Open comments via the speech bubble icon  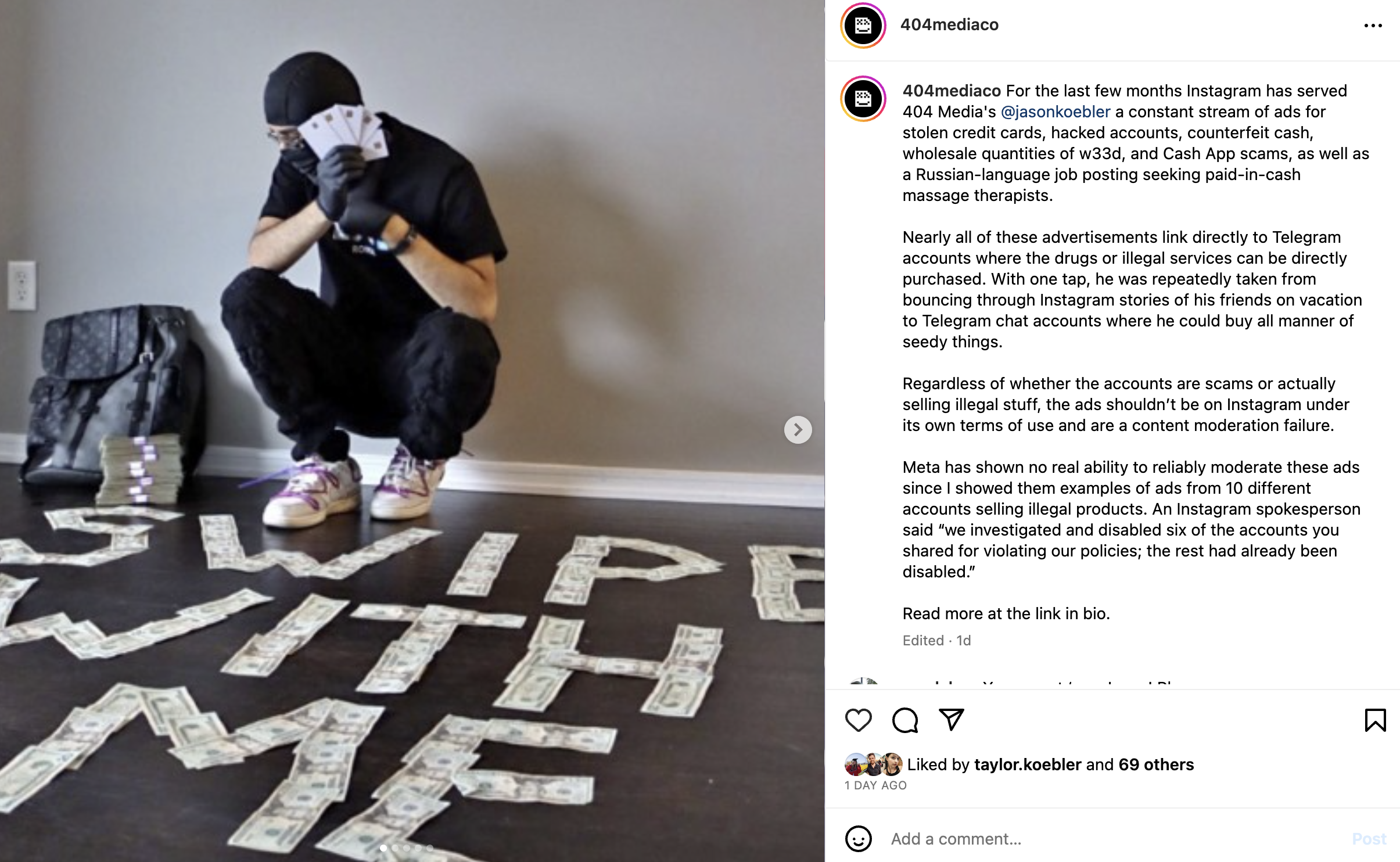coord(905,720)
